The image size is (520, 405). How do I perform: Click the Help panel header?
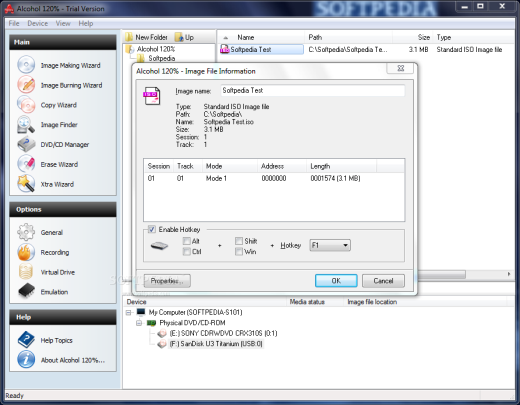click(63, 317)
